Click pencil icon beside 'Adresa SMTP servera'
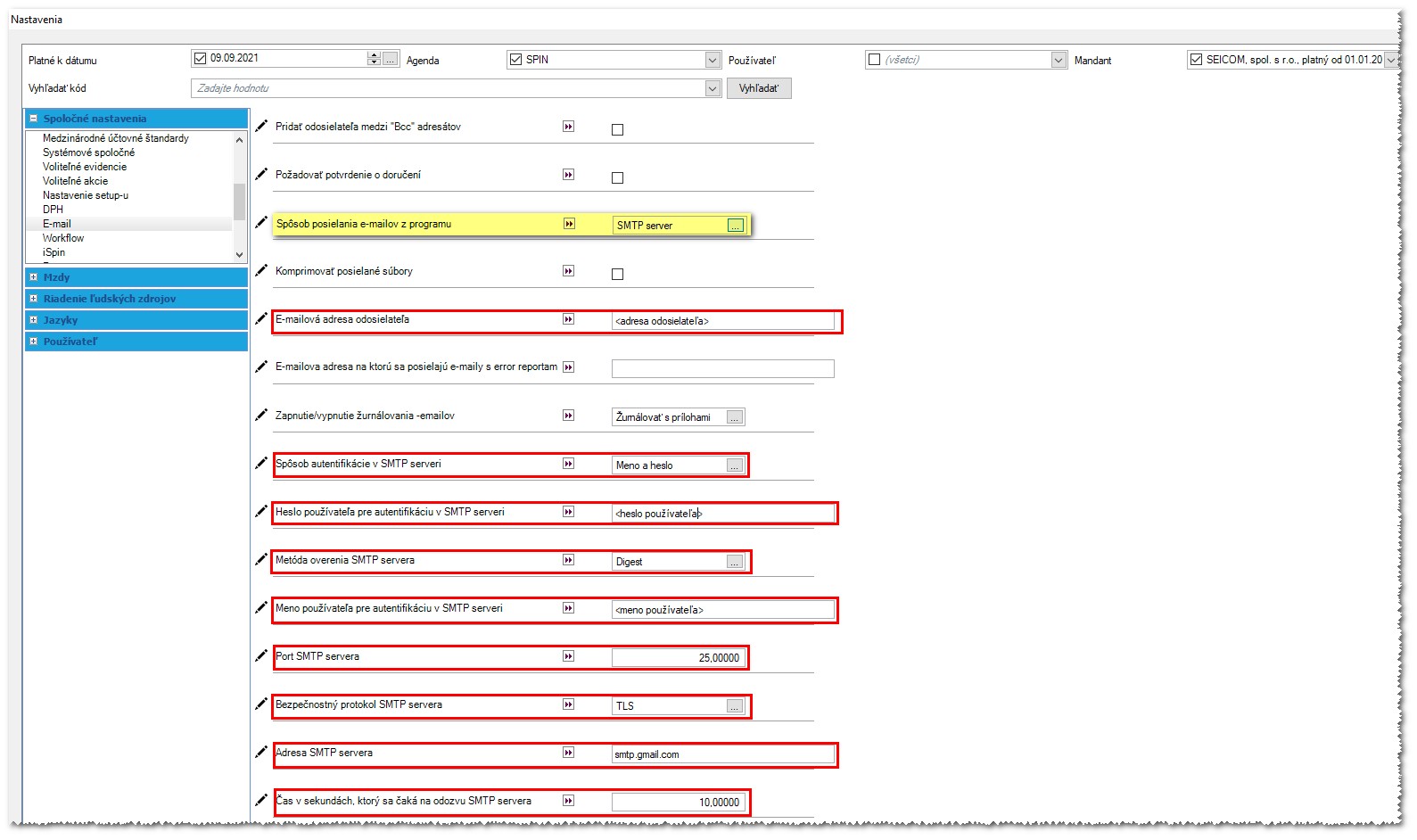The image size is (1417, 840). (261, 752)
